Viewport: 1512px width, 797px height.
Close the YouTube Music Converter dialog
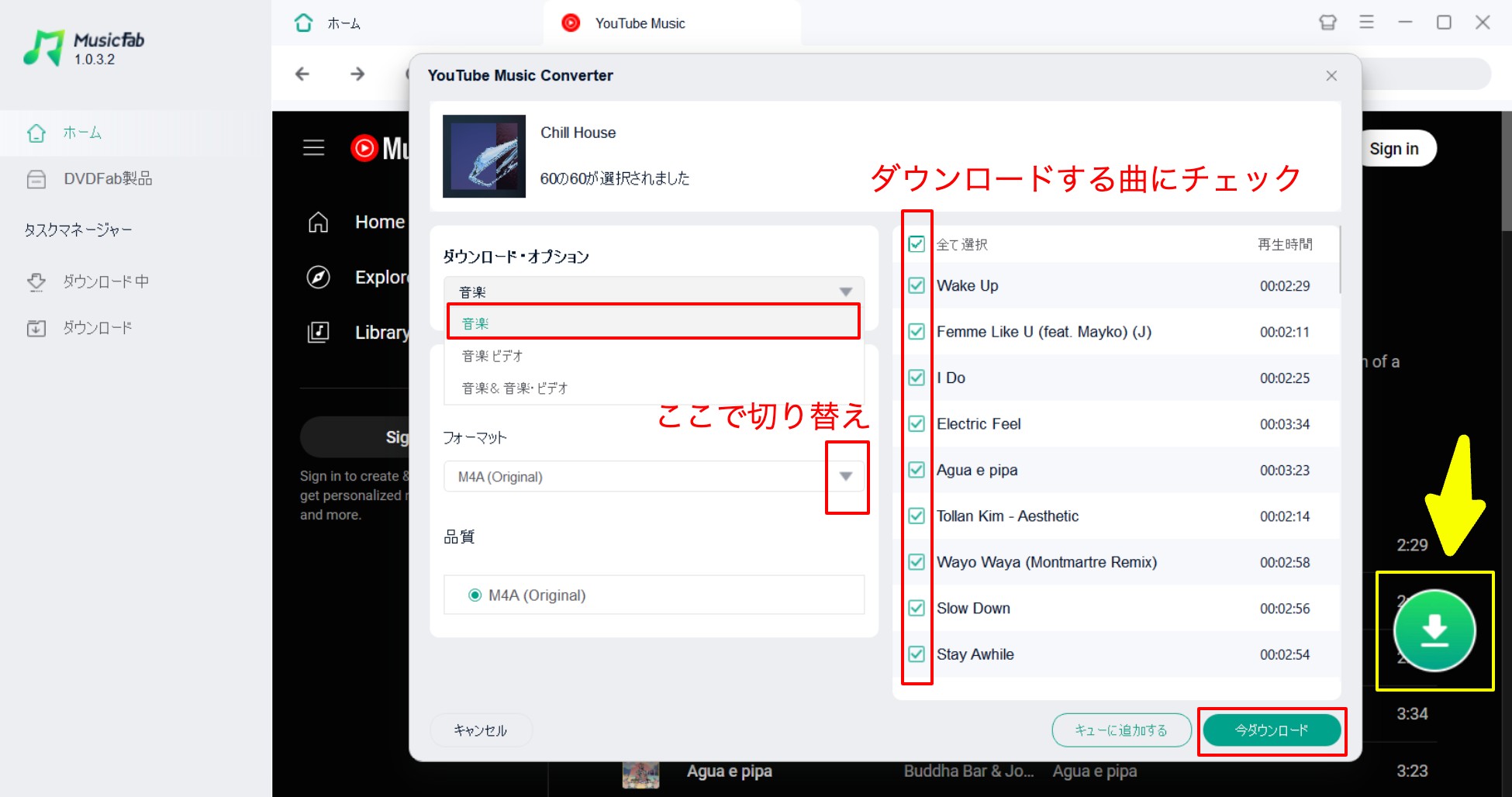click(x=1331, y=76)
